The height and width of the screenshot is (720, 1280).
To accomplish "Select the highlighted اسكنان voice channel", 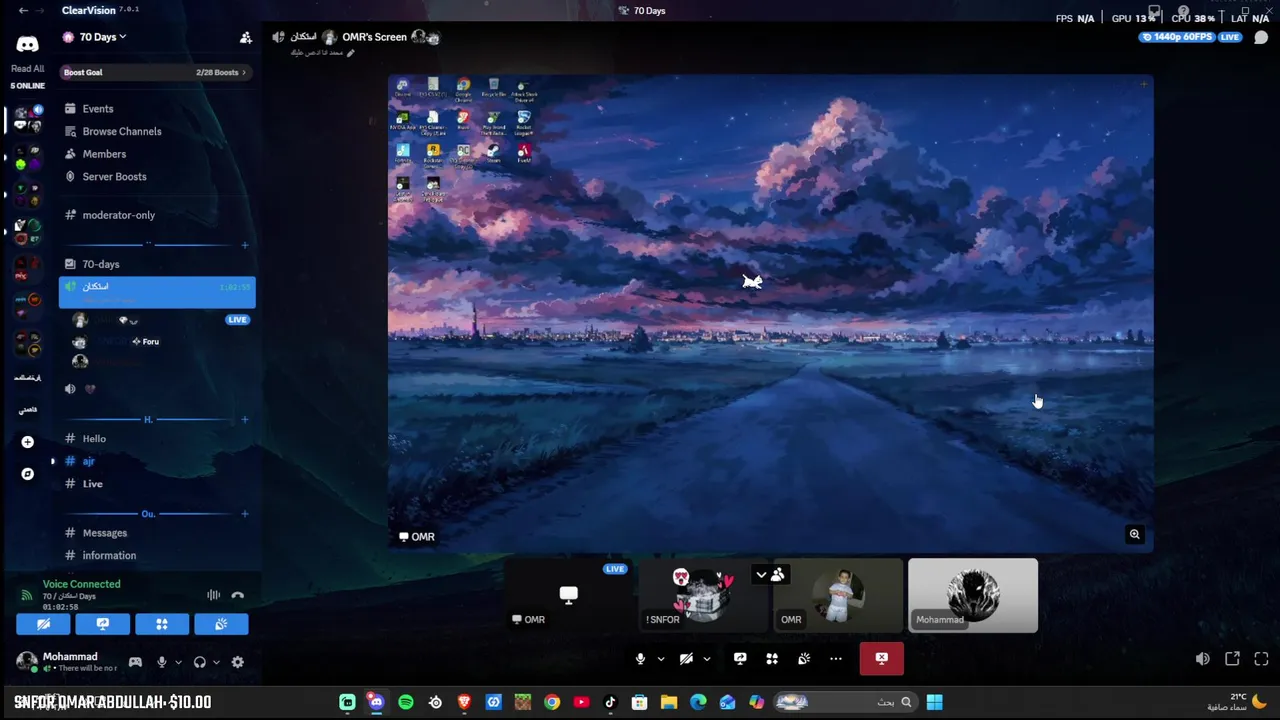I will tap(157, 292).
